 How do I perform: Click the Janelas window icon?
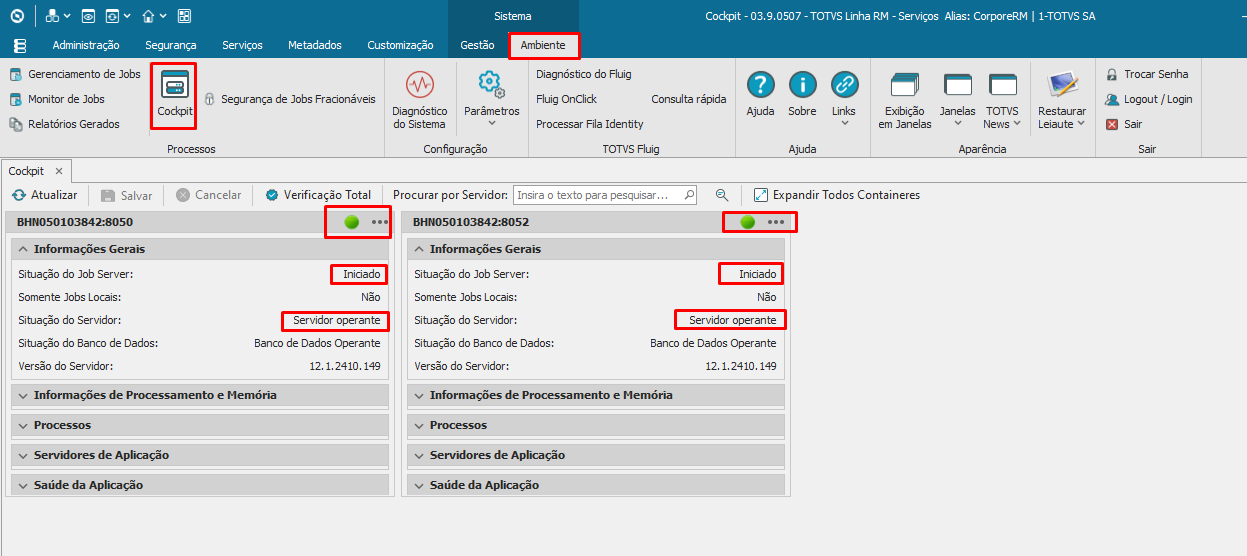pyautogui.click(x=958, y=85)
